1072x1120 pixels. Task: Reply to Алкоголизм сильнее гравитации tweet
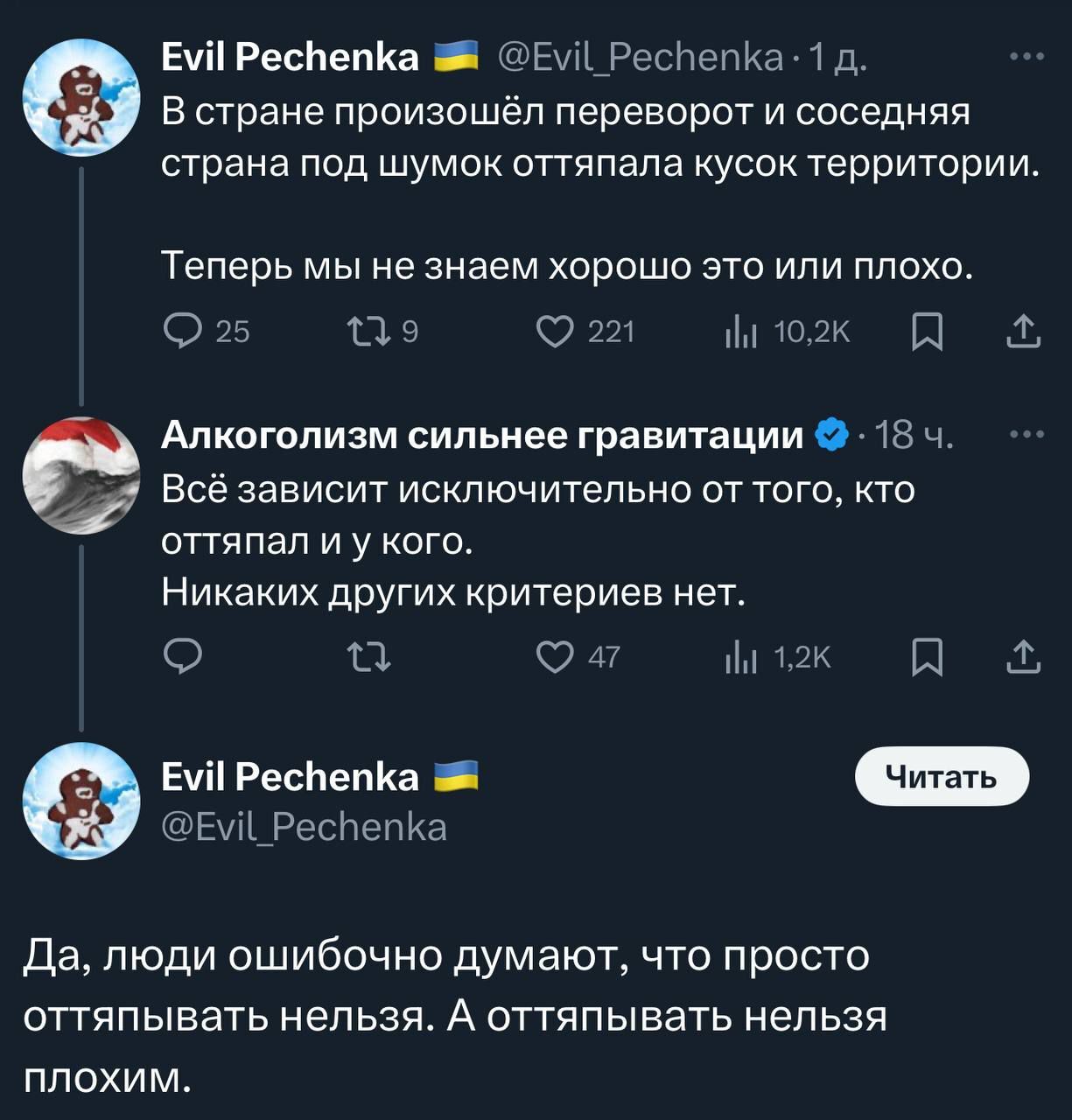pyautogui.click(x=183, y=656)
